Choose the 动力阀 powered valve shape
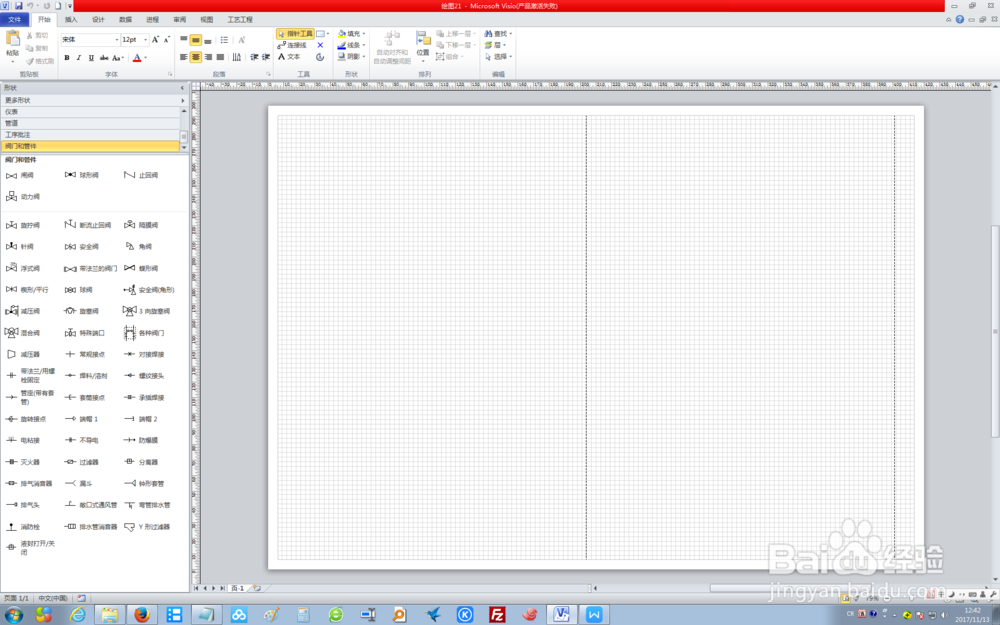 [23, 196]
